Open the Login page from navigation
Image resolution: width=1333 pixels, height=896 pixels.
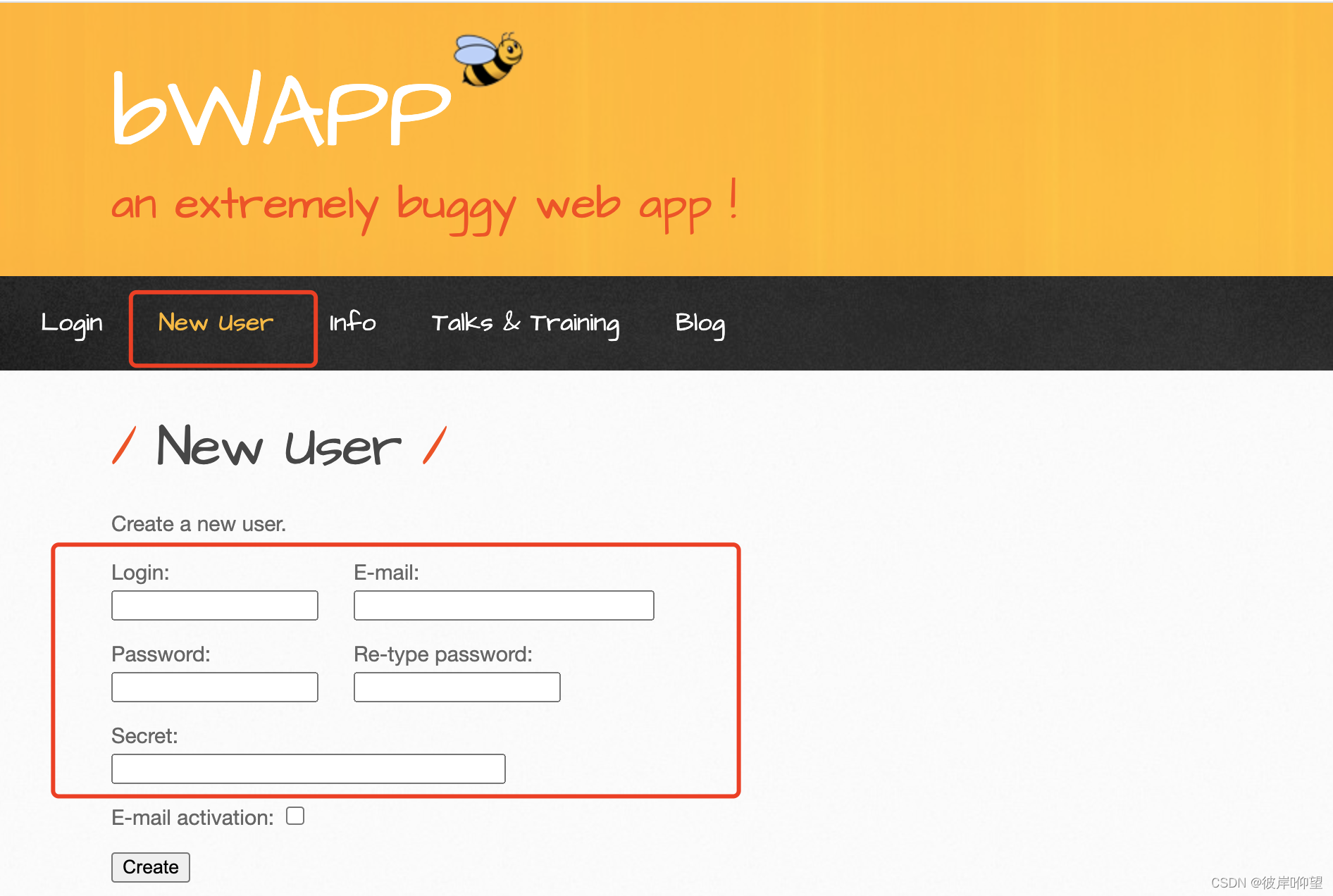[72, 323]
